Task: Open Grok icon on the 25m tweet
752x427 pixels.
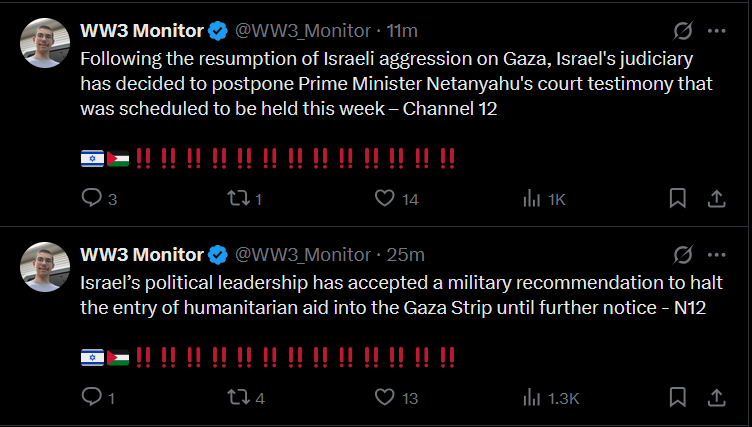Action: pyautogui.click(x=684, y=254)
